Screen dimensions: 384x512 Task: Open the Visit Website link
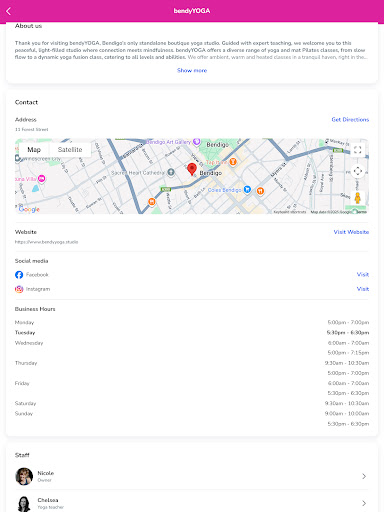pos(351,232)
